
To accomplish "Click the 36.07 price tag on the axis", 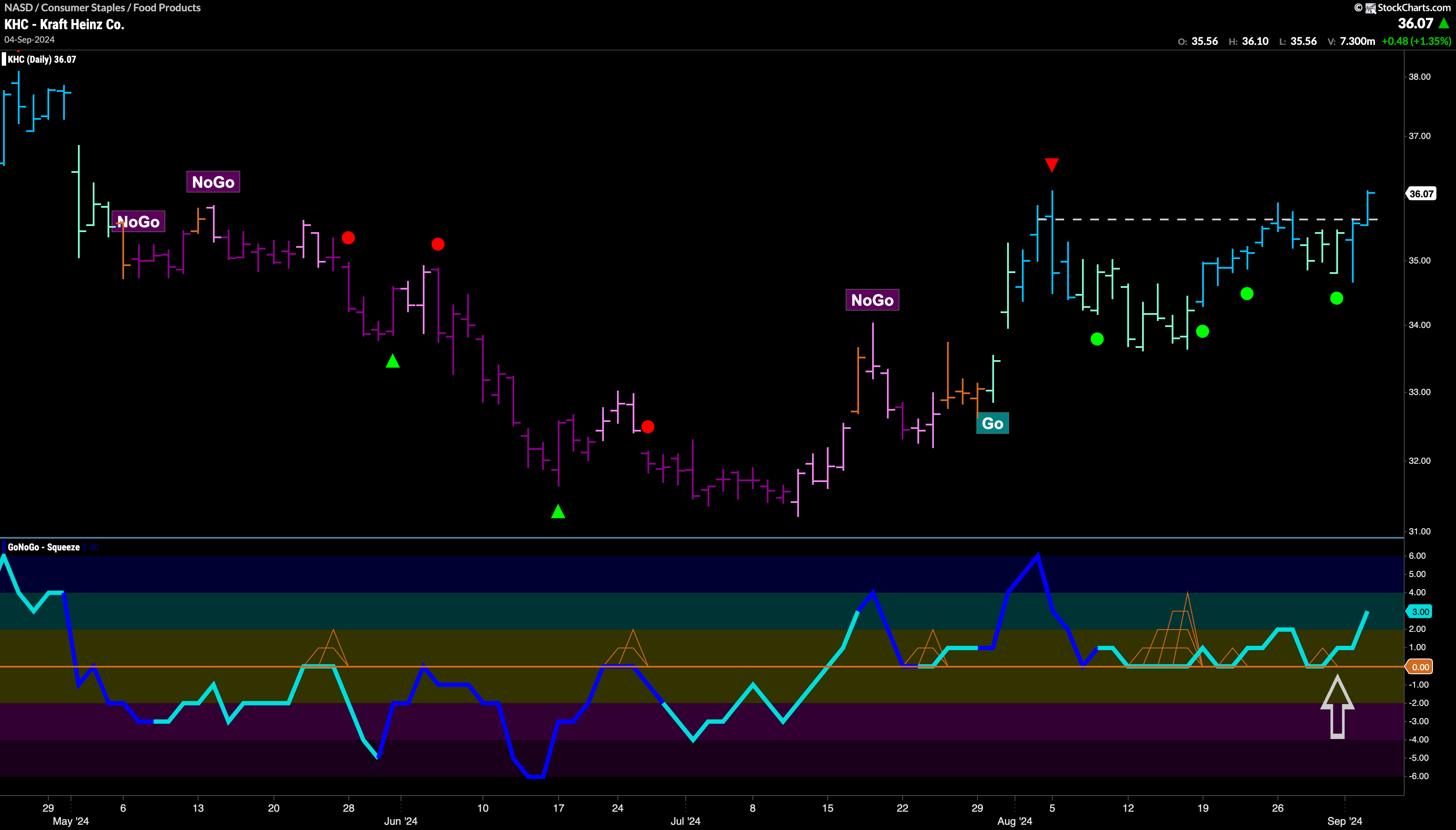I will [x=1421, y=194].
